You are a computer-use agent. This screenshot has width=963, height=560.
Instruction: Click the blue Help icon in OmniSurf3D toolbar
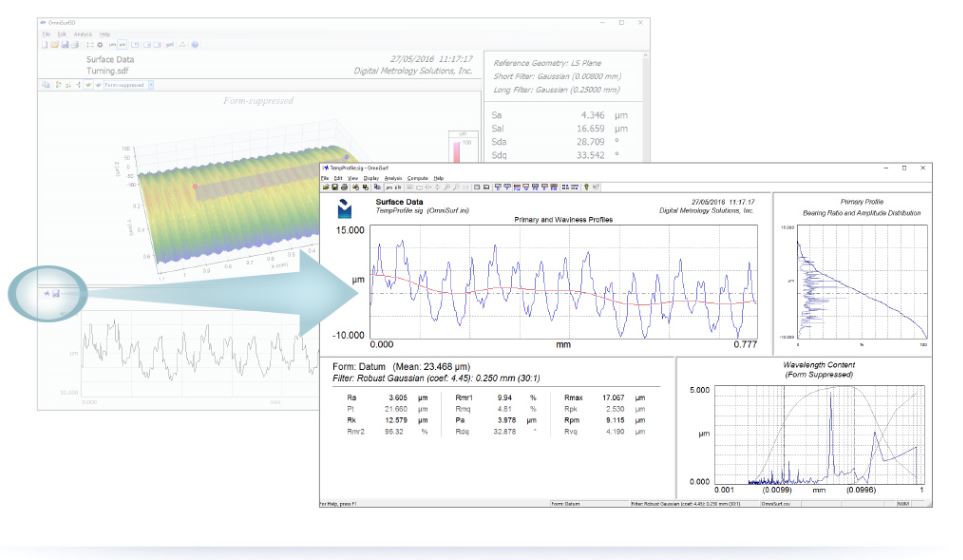pyautogui.click(x=194, y=45)
